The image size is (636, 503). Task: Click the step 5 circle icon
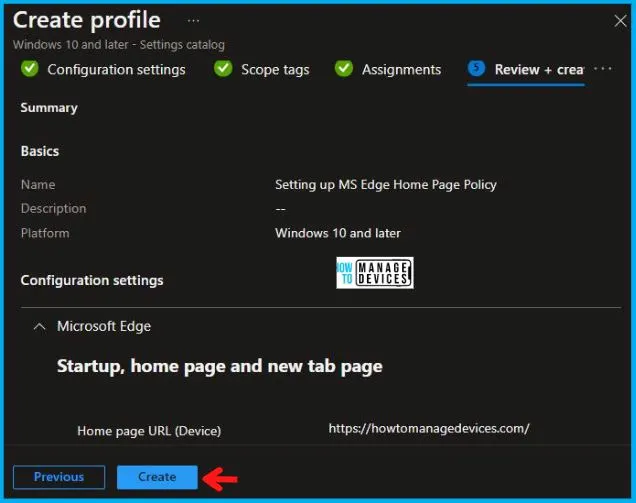pos(477,68)
